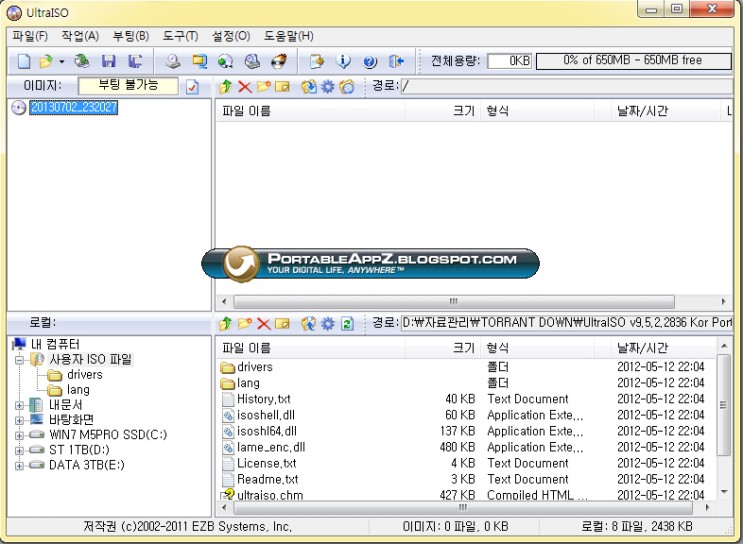743x544 pixels.
Task: Burn the image with the flaming disc icon
Action: click(279, 61)
